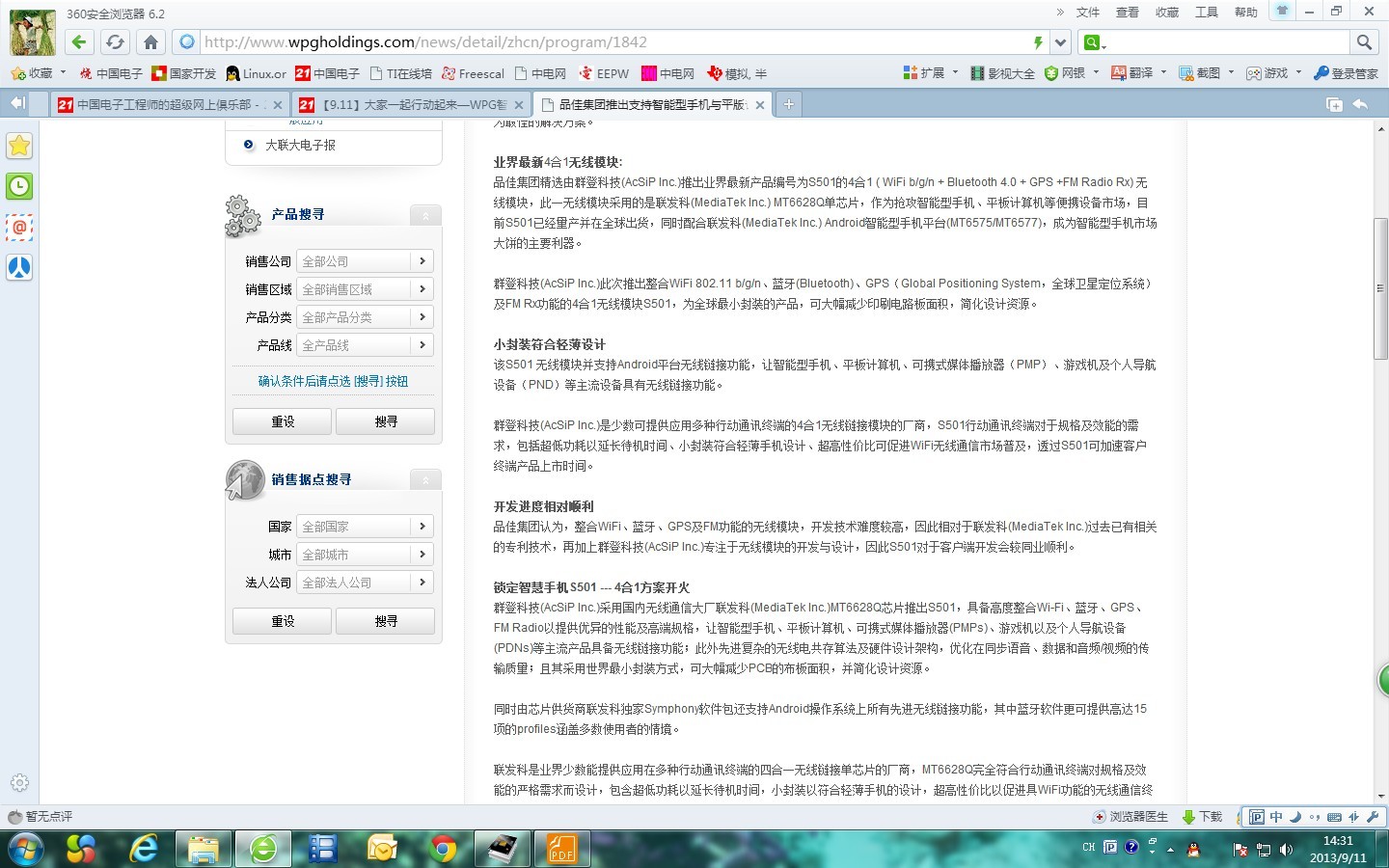
Task: Click the browser search input box
Action: [1227, 41]
